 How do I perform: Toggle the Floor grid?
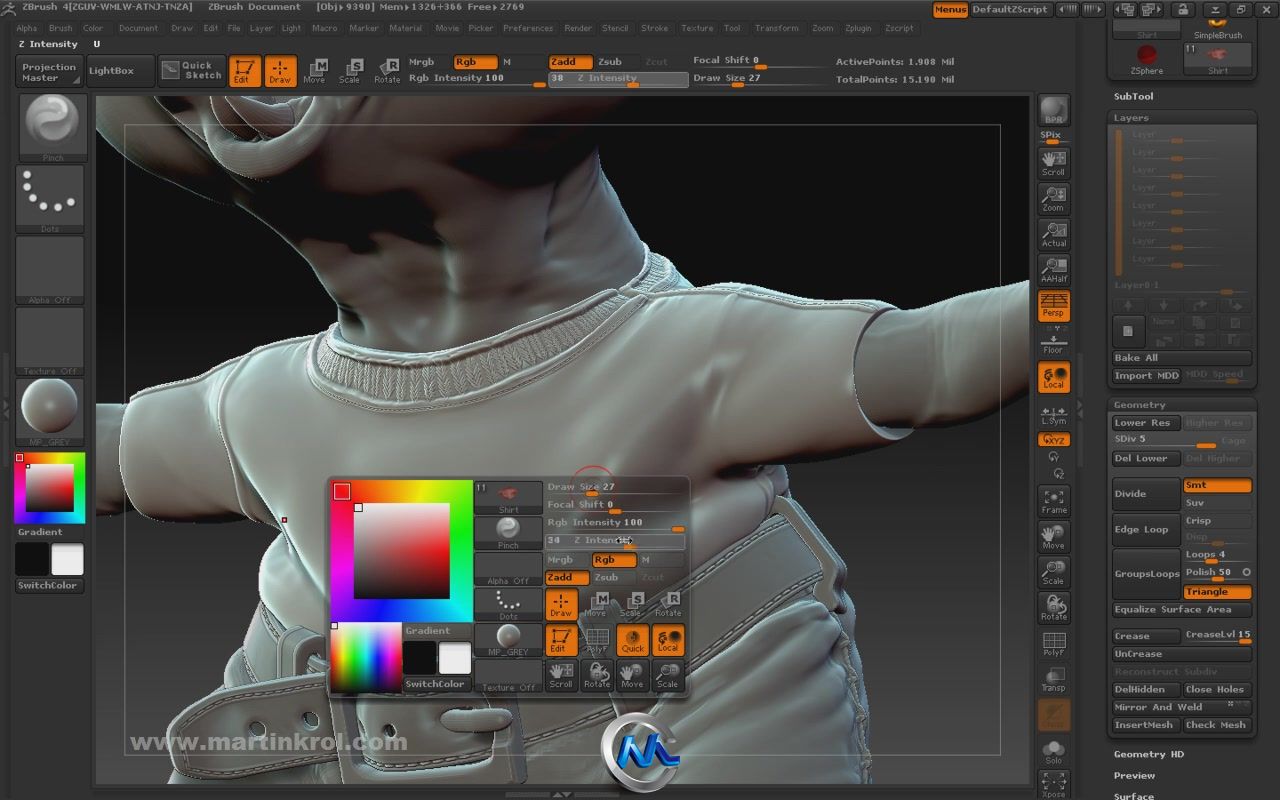coord(1053,342)
